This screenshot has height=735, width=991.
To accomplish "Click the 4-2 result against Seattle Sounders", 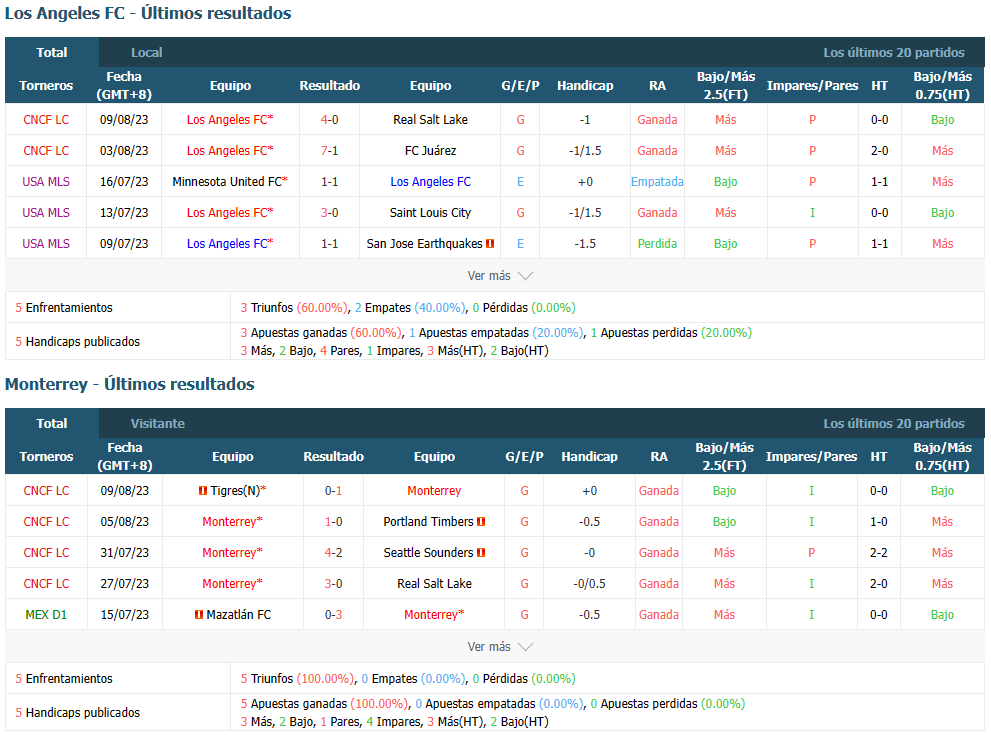I will tap(333, 552).
